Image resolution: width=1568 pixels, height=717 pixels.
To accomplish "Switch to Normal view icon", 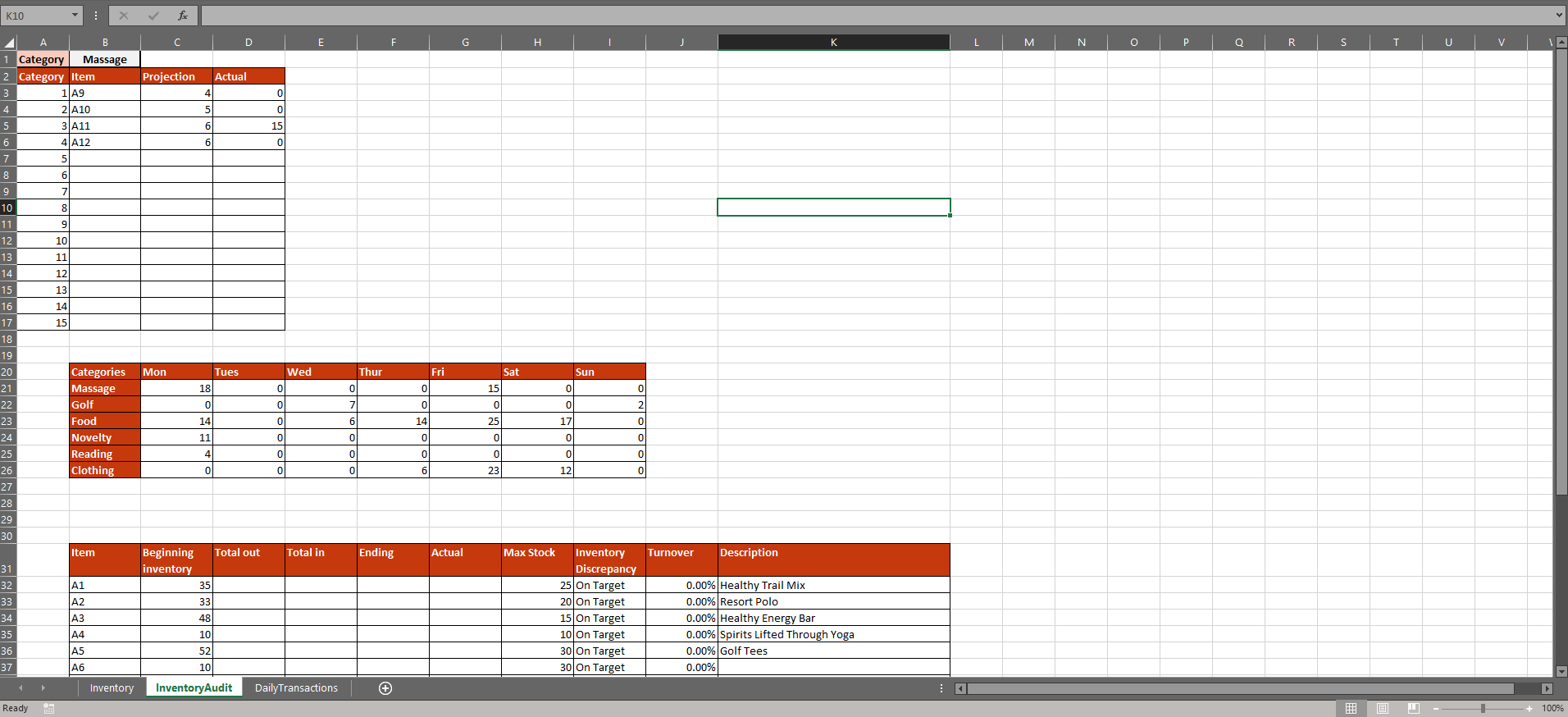I will [x=1351, y=708].
